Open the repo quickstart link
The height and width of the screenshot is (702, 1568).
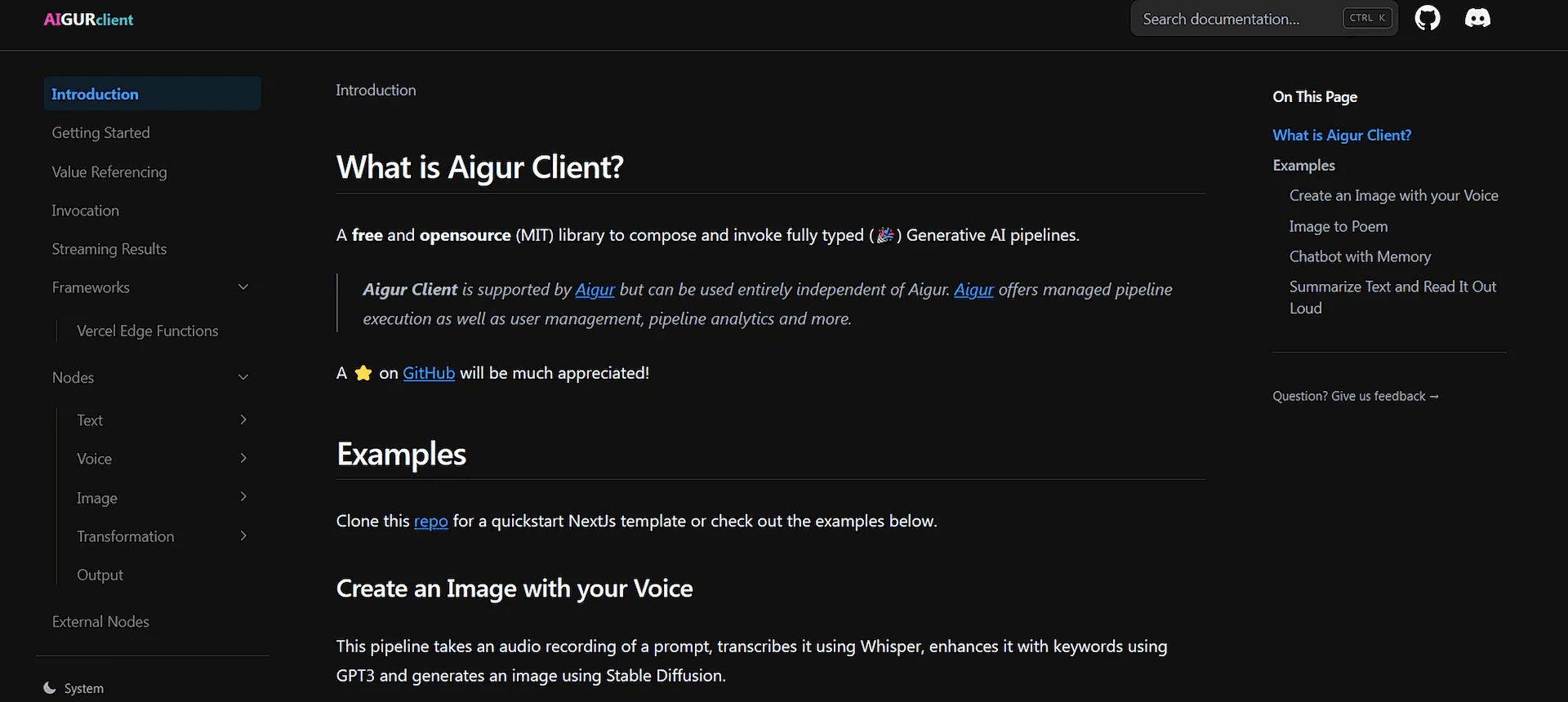430,521
